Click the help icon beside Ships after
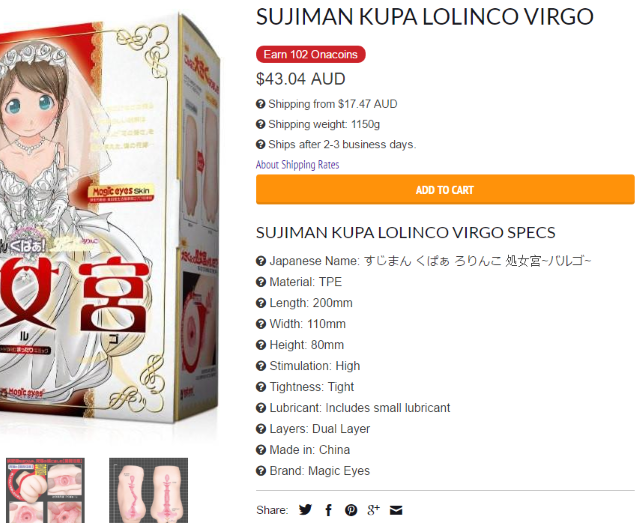This screenshot has width=640, height=523. point(260,144)
